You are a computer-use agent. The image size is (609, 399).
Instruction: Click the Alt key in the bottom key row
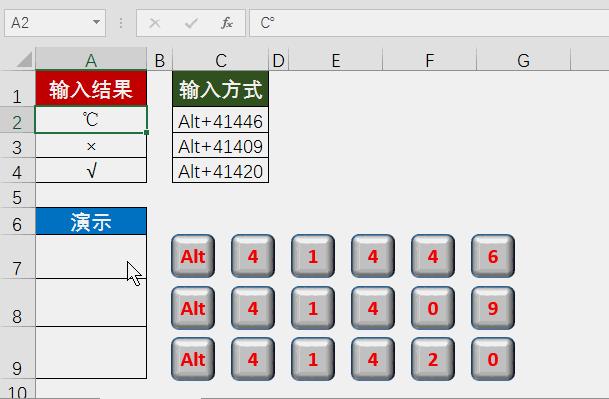193,359
